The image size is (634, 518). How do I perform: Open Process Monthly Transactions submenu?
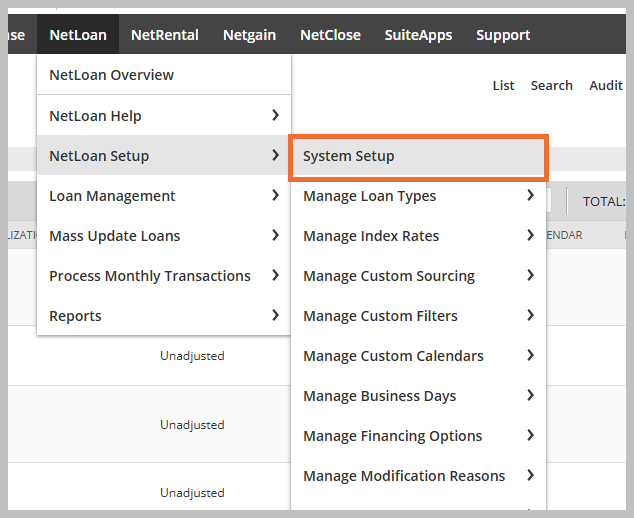click(164, 276)
